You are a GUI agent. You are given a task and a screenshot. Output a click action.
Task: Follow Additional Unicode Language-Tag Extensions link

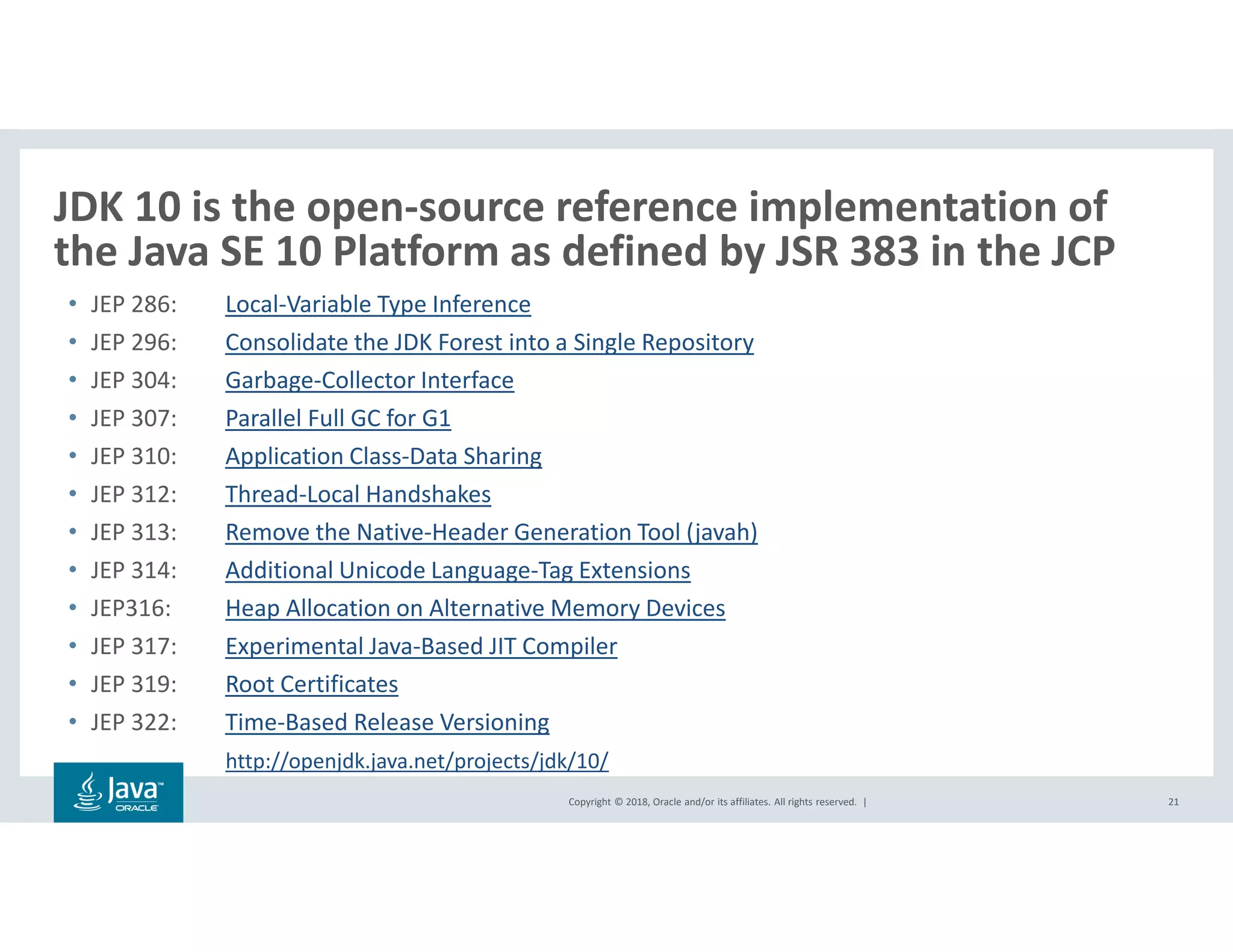coord(458,570)
